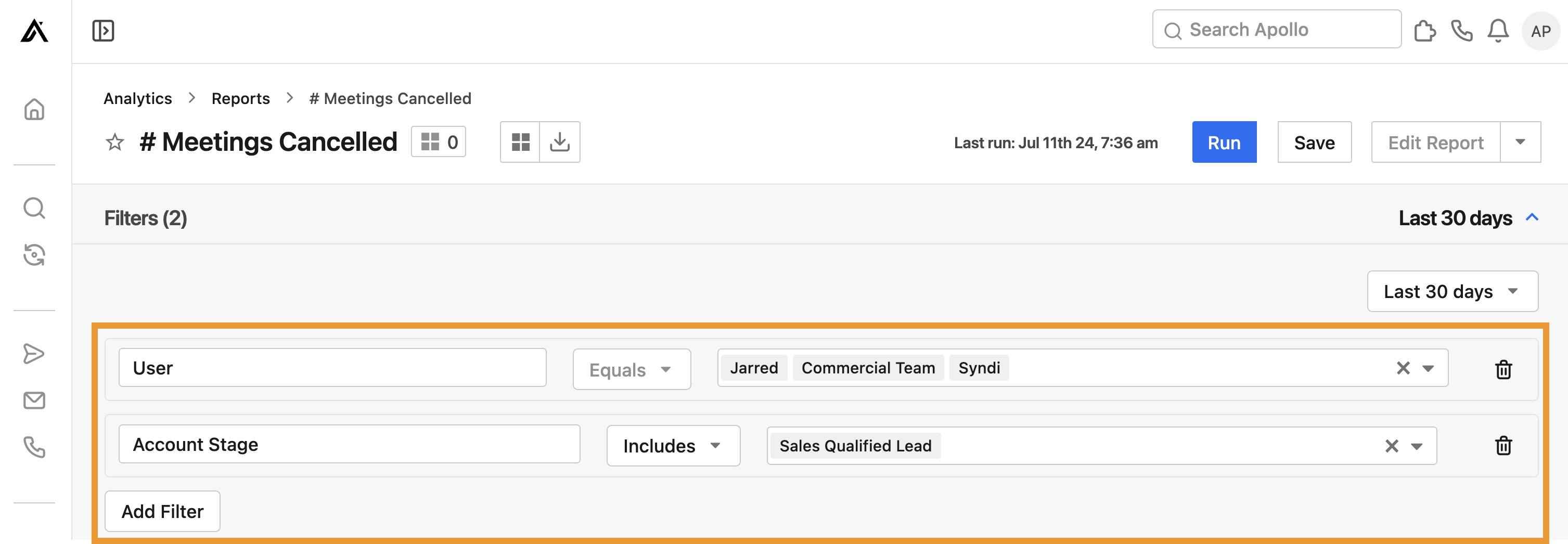
Task: Clear the Sales Qualified Lead selection with the X
Action: [x=1392, y=445]
